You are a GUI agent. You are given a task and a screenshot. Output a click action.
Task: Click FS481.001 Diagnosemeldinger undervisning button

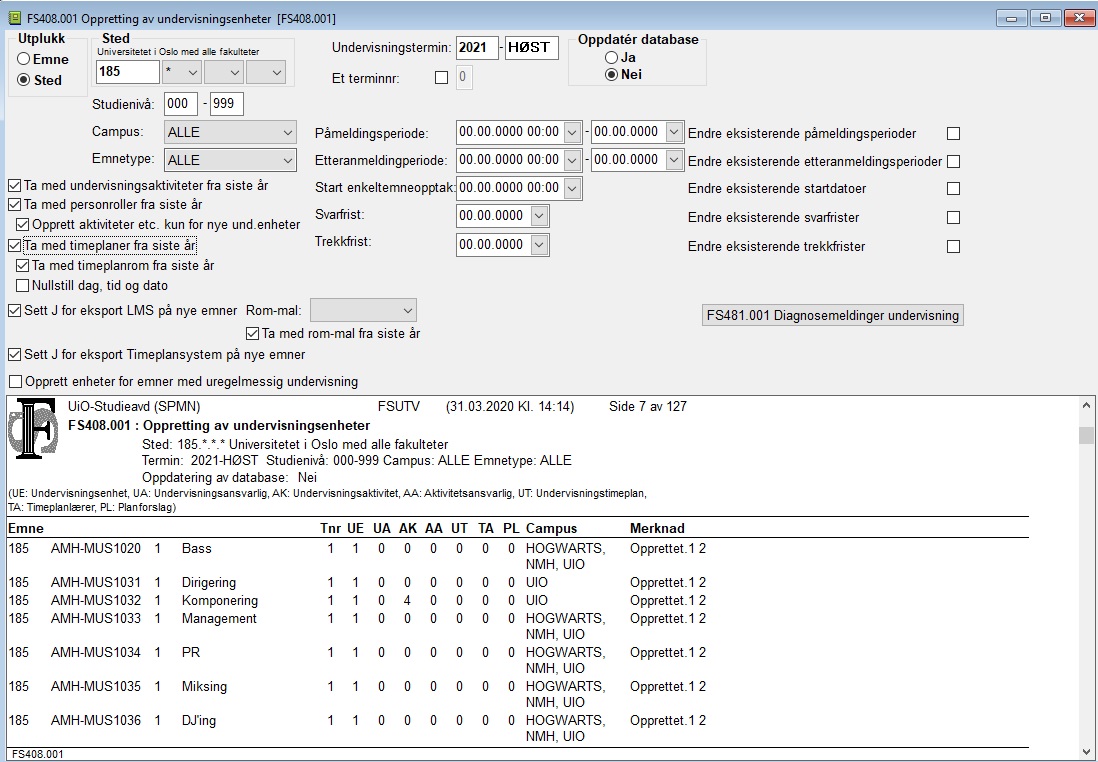tap(833, 315)
